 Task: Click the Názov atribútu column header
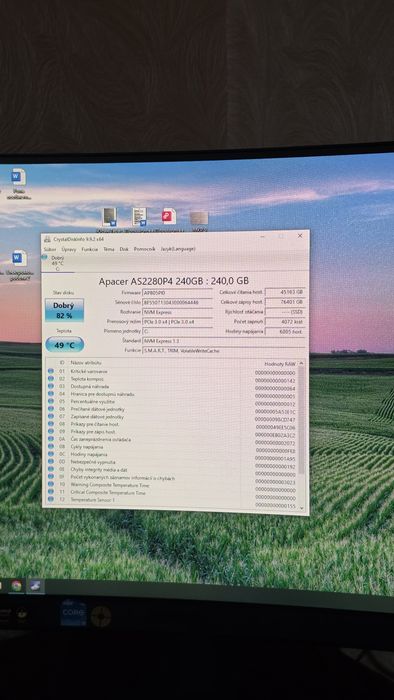pos(86,362)
